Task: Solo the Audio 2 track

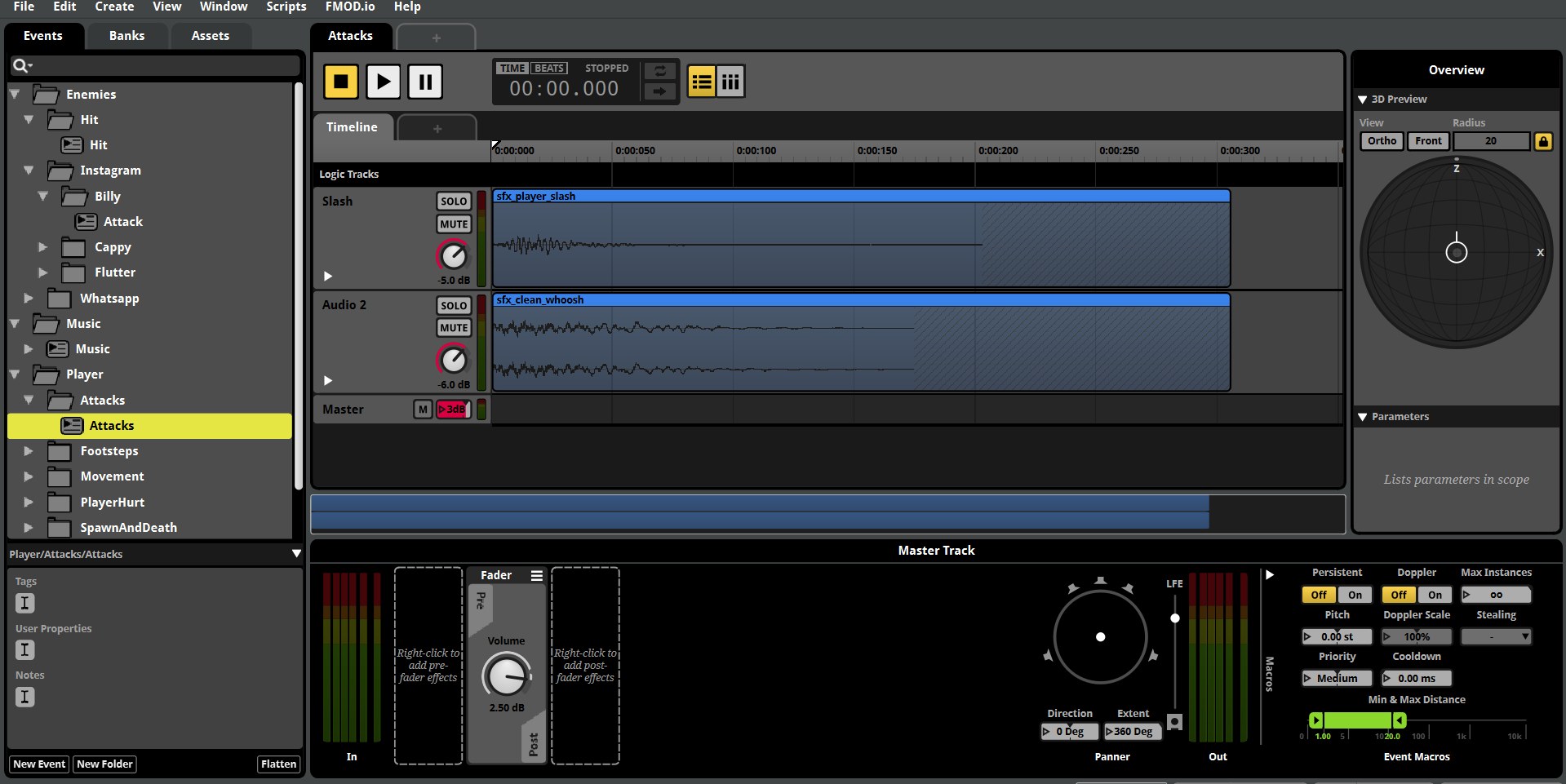Action: point(454,305)
